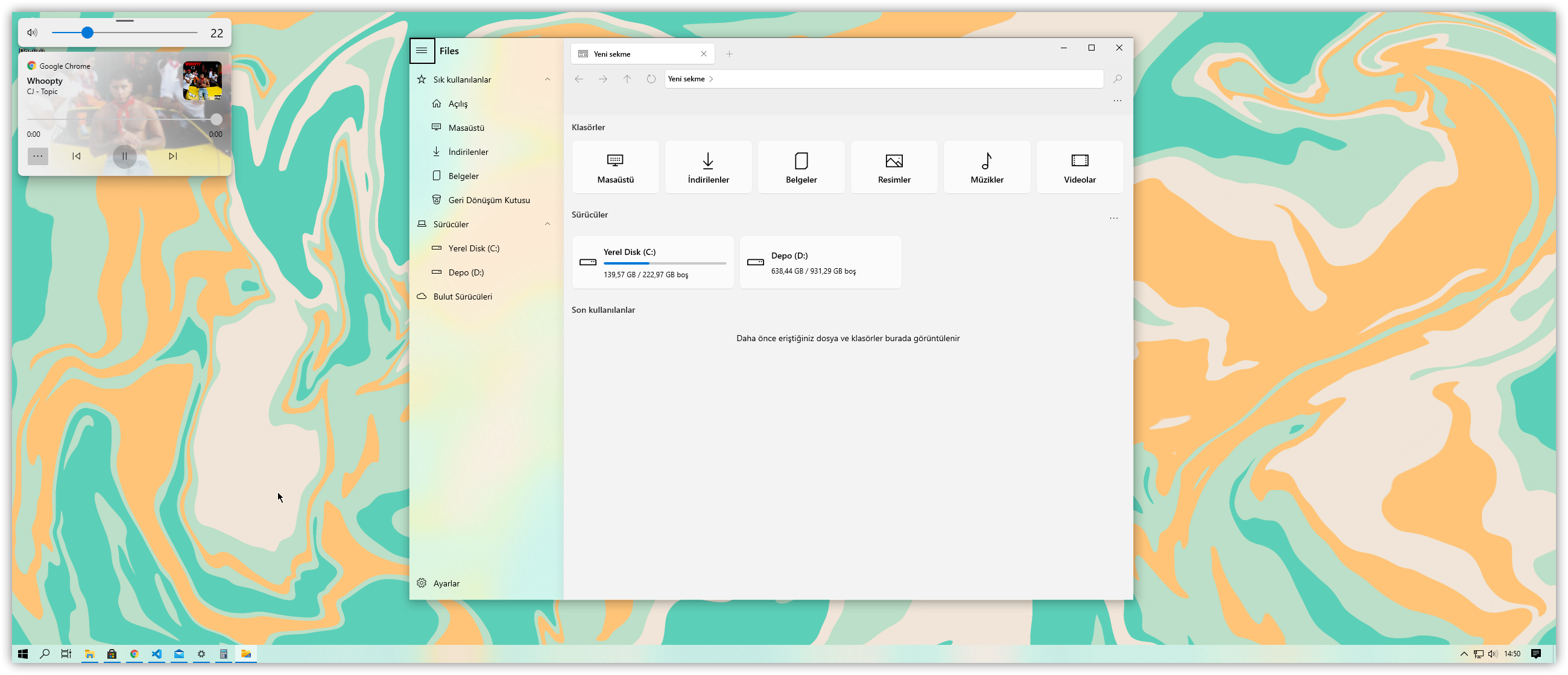Open Geri Dönüşüm Kutusu in sidebar
1568x675 pixels.
[x=488, y=200]
